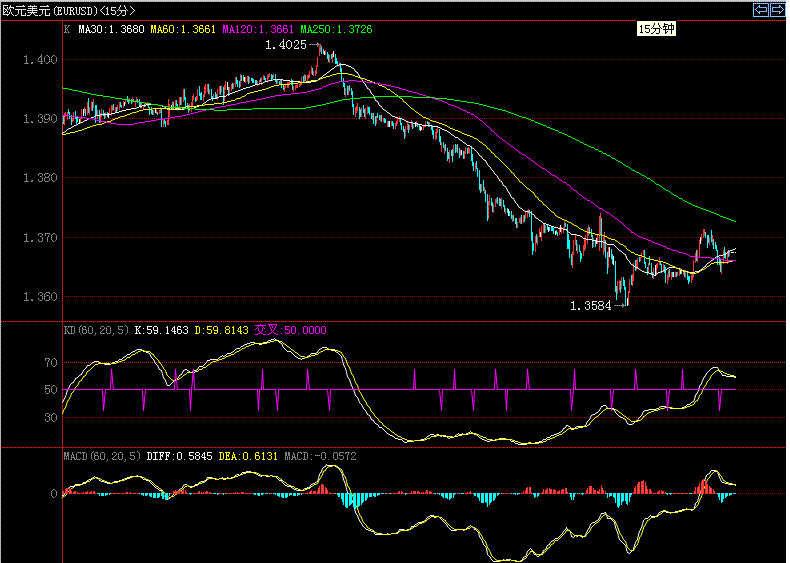Click the 交叉:50.0000 label

click(x=291, y=330)
